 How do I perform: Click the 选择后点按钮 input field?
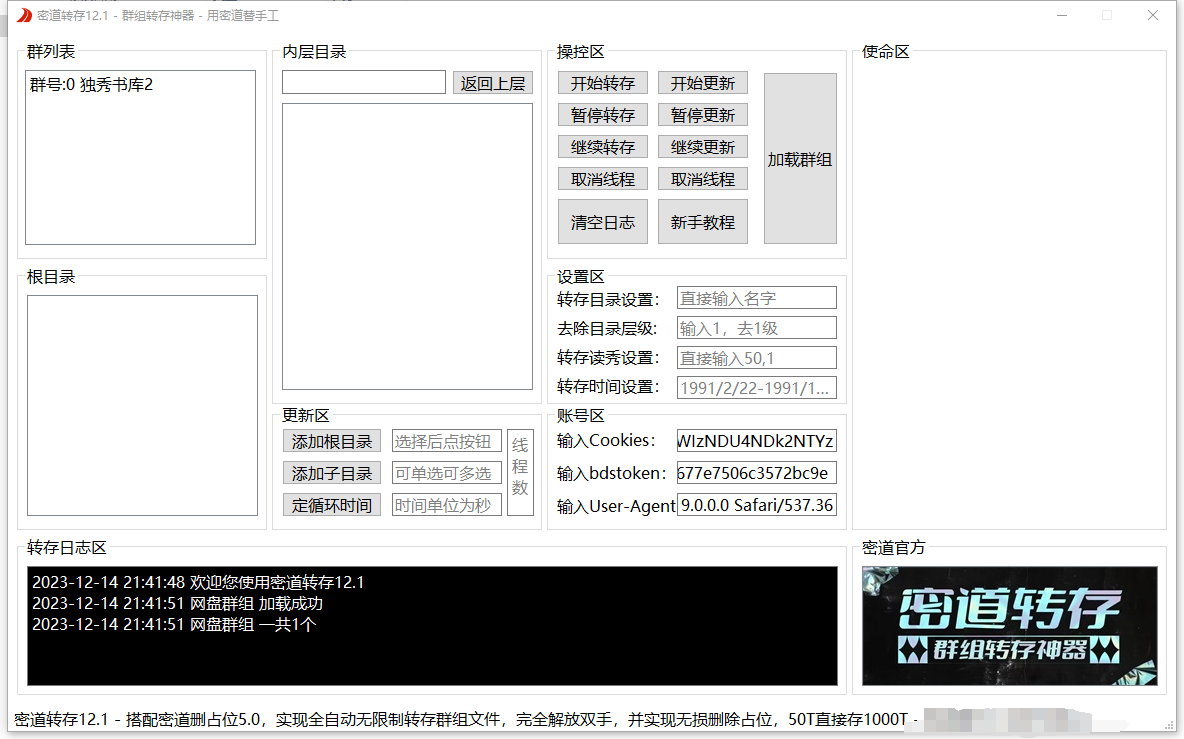pos(446,442)
